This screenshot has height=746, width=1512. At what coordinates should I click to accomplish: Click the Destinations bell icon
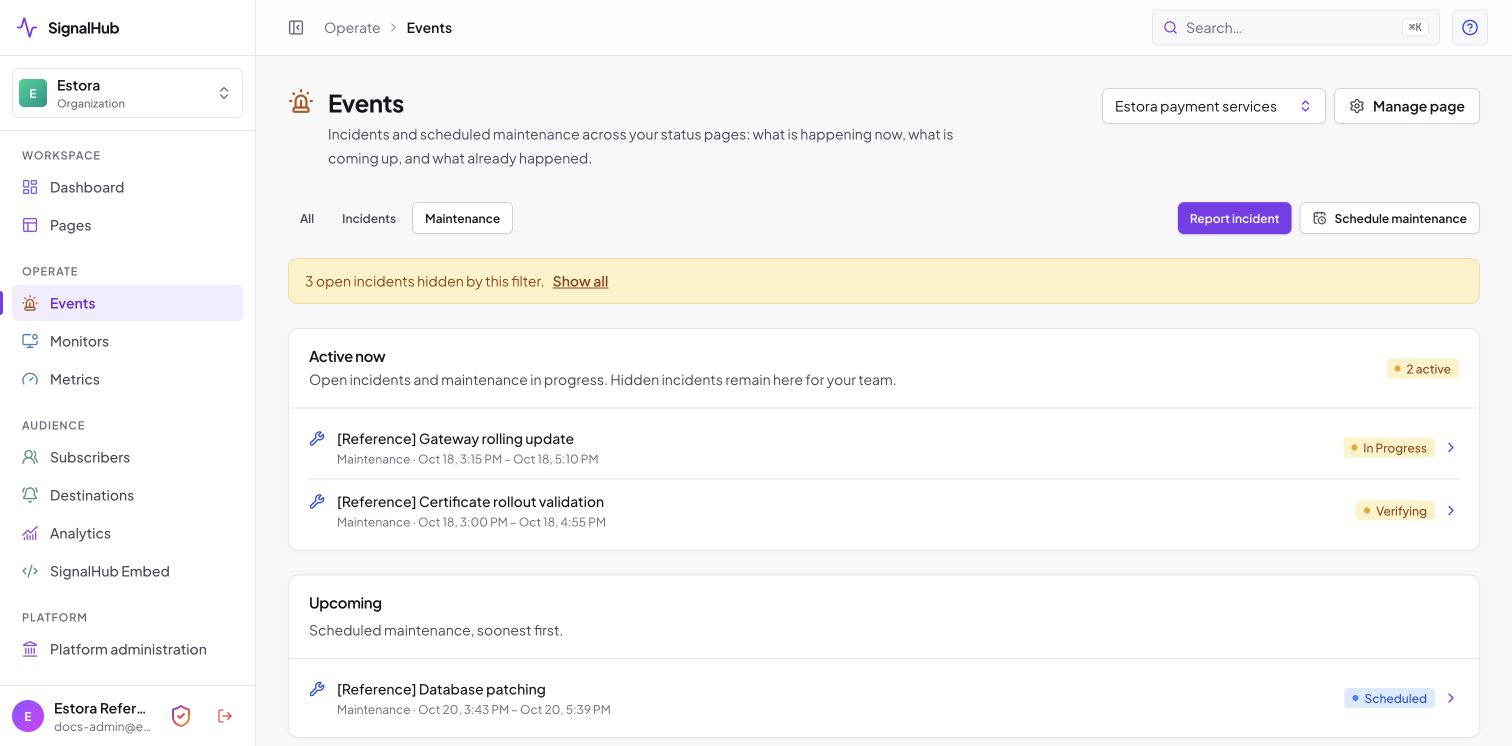coord(30,495)
